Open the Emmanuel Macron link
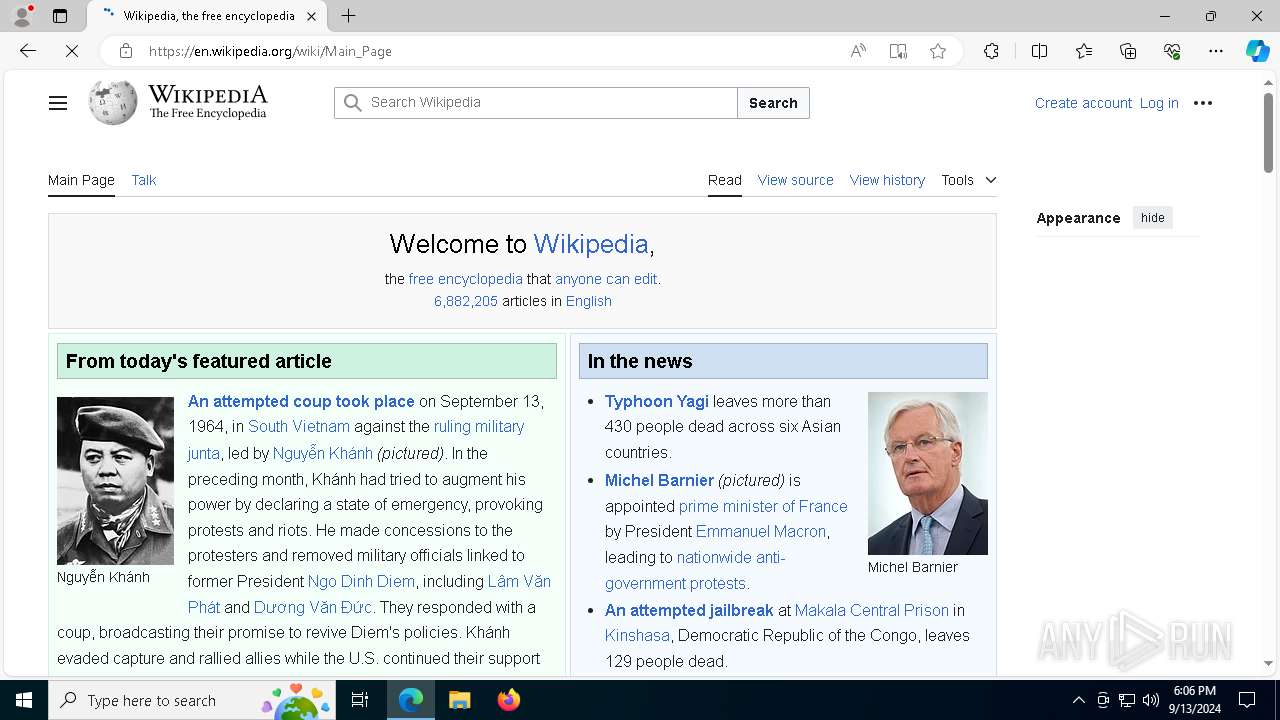1280x720 pixels. (x=761, y=531)
